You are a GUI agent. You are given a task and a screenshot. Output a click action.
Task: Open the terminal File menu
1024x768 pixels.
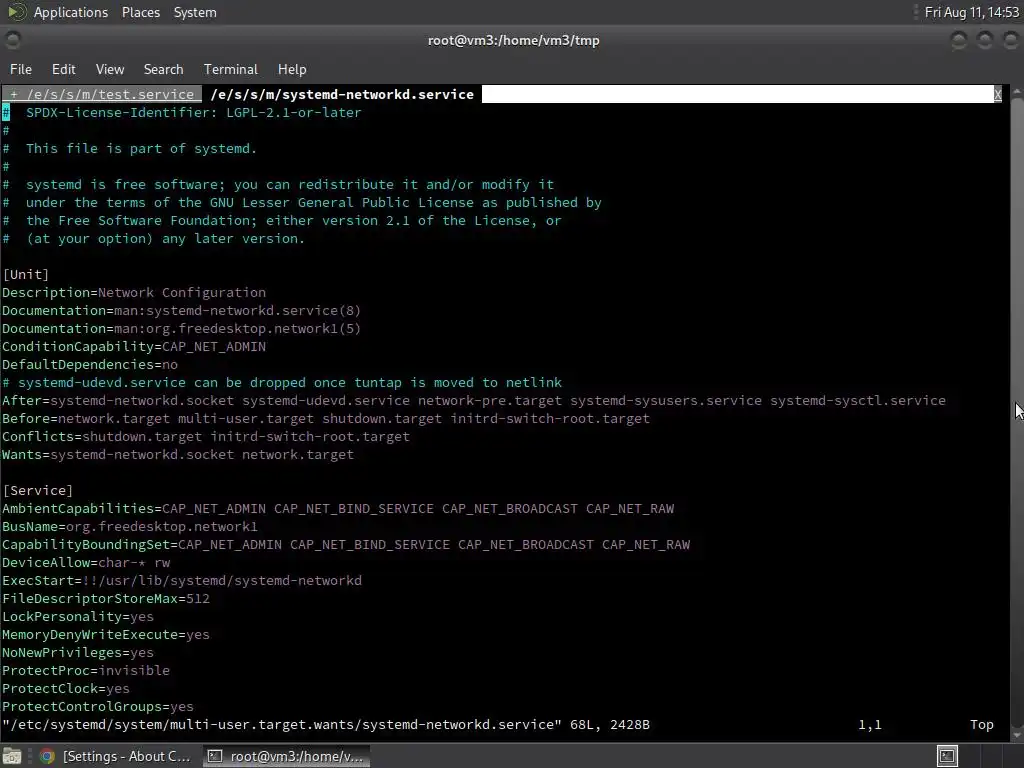tap(20, 69)
